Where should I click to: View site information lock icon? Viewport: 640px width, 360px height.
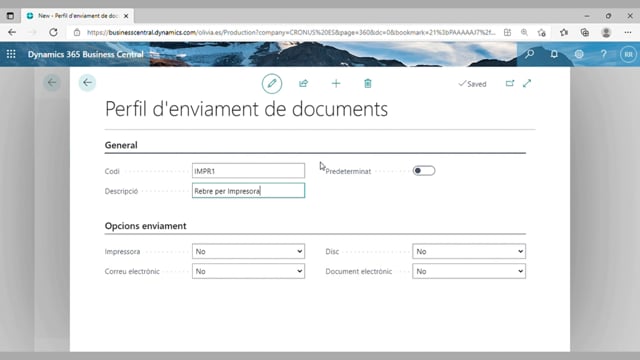click(x=77, y=33)
